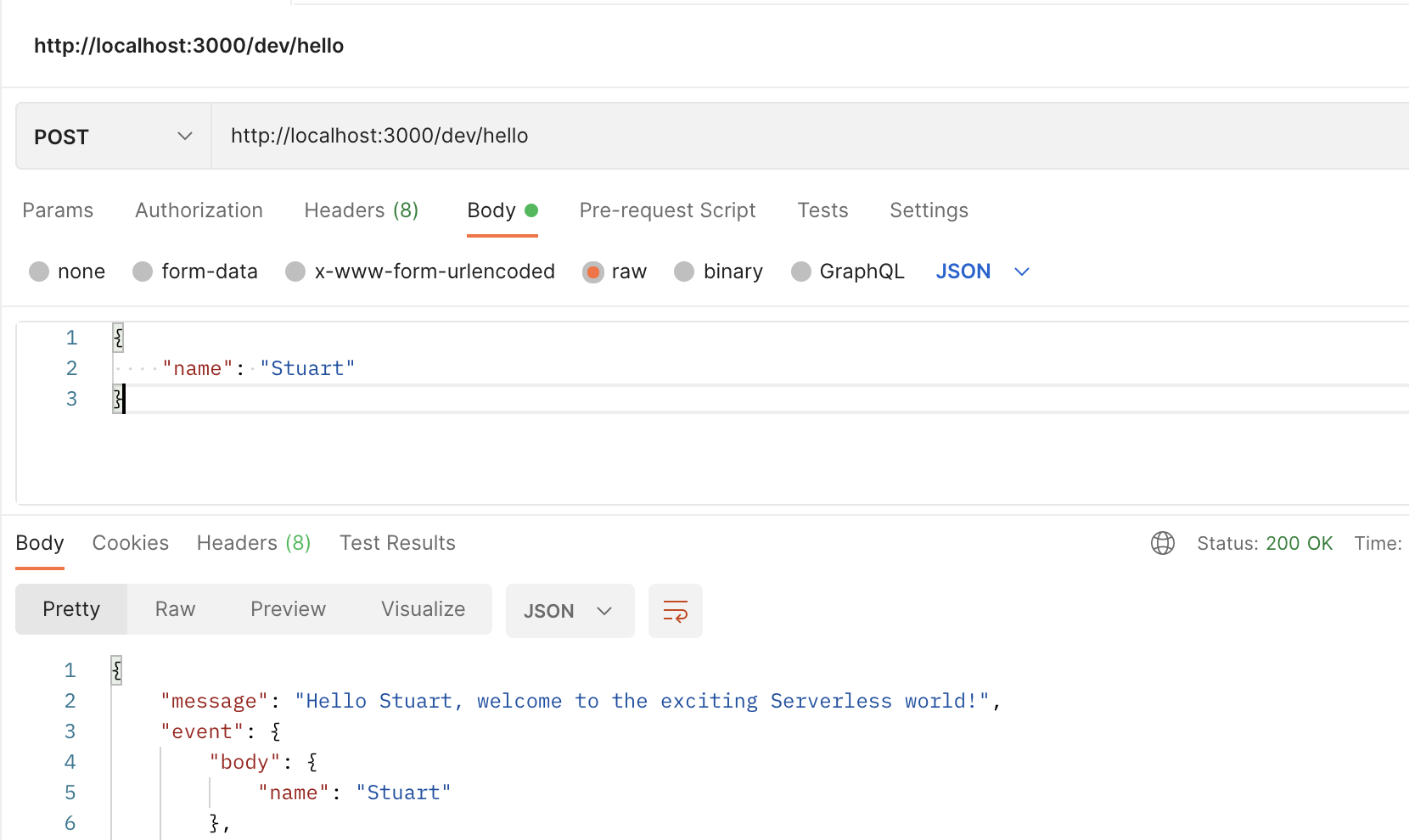The image size is (1409, 840).
Task: Choose the form-data radio button
Action: pos(143,272)
